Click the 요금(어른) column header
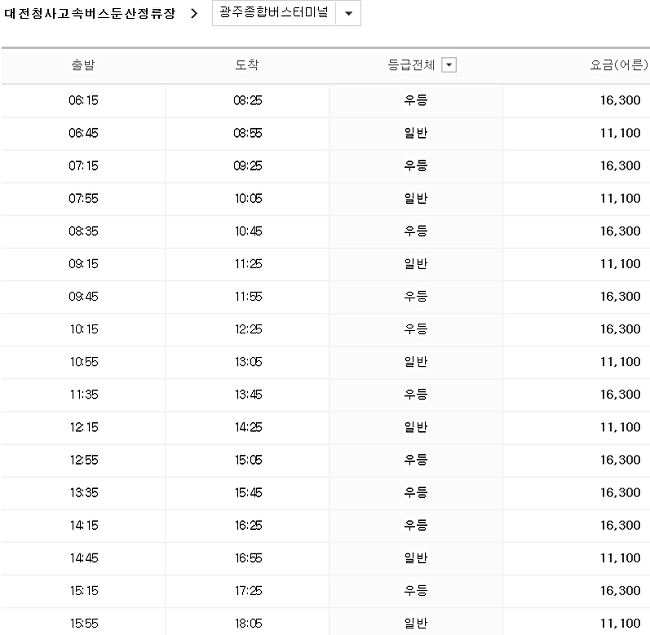Image resolution: width=650 pixels, height=635 pixels. pyautogui.click(x=619, y=65)
